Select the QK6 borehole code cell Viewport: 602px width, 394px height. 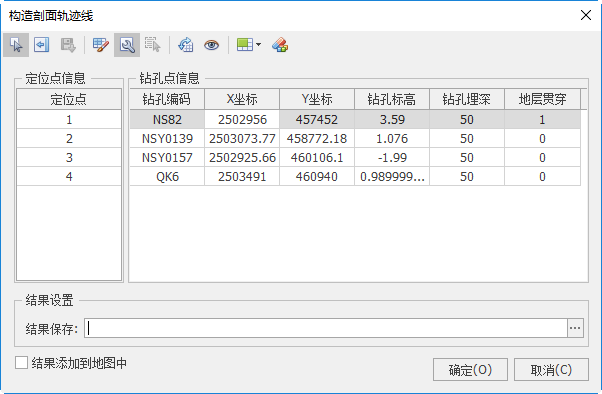point(167,176)
